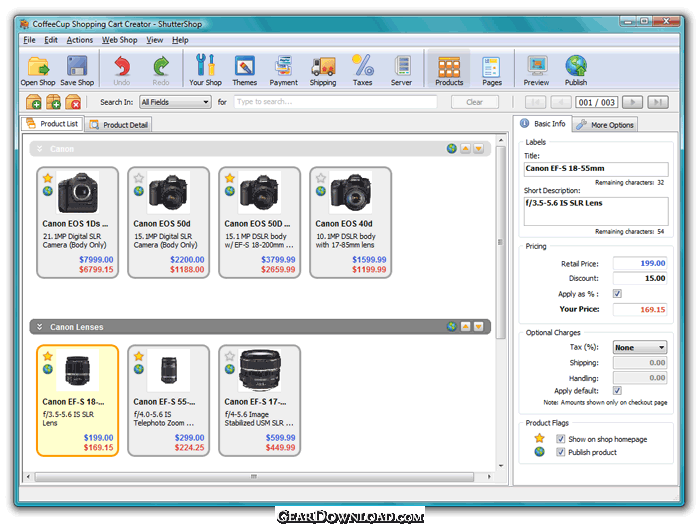Select the Canon EOS 50D kit product card

point(259,223)
